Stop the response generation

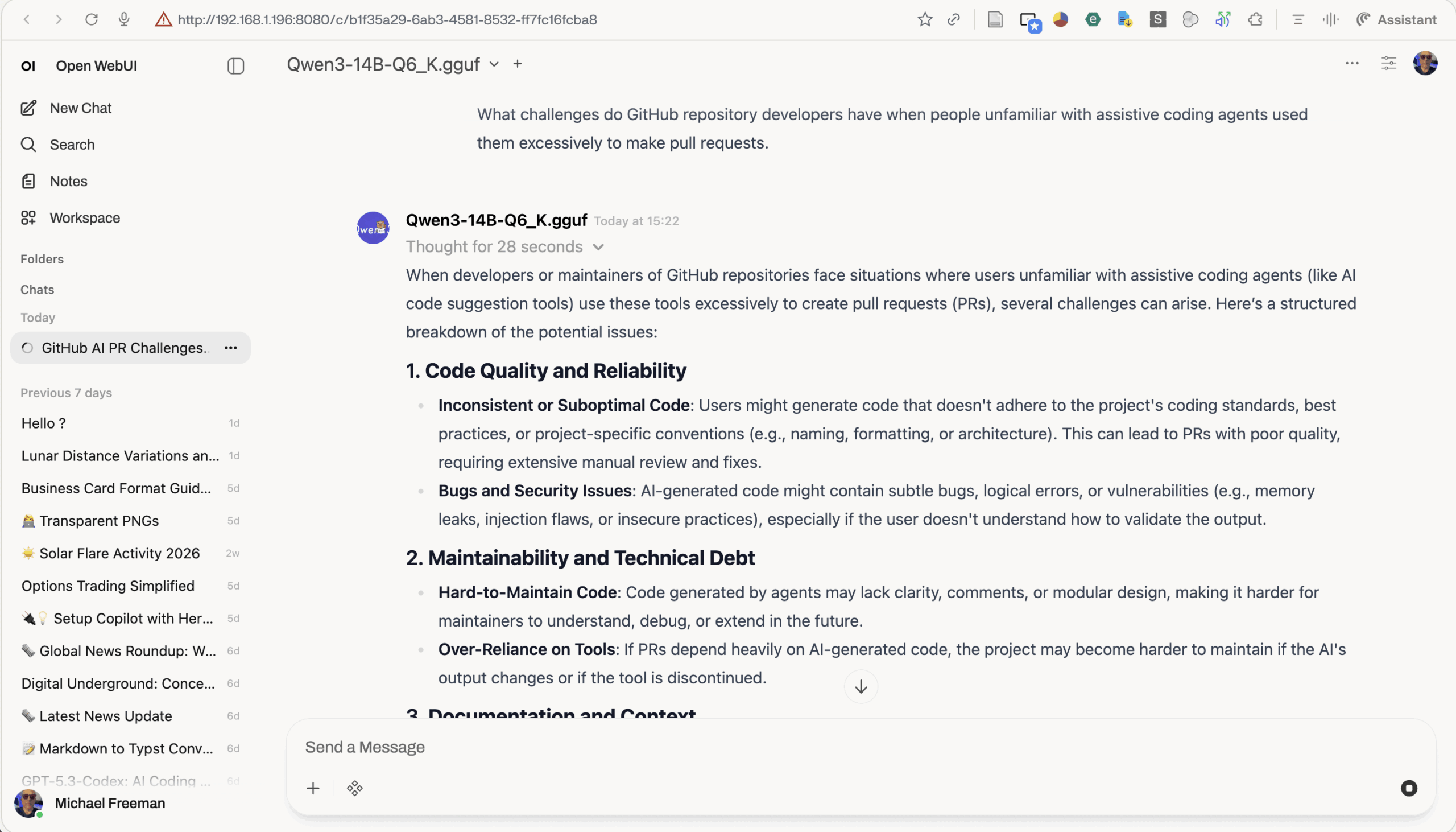point(1409,788)
